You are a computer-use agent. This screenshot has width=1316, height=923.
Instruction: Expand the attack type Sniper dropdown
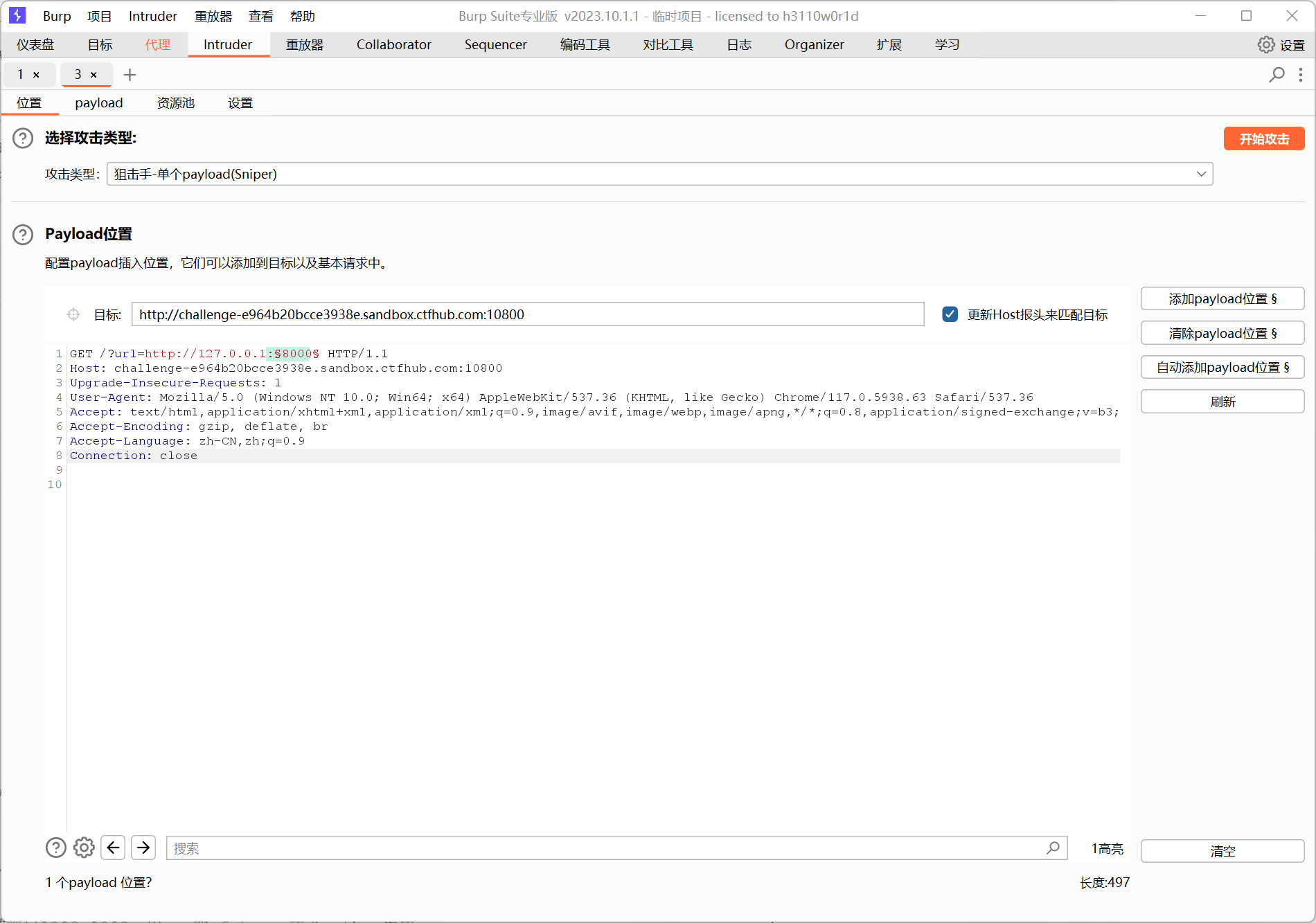tap(1201, 174)
